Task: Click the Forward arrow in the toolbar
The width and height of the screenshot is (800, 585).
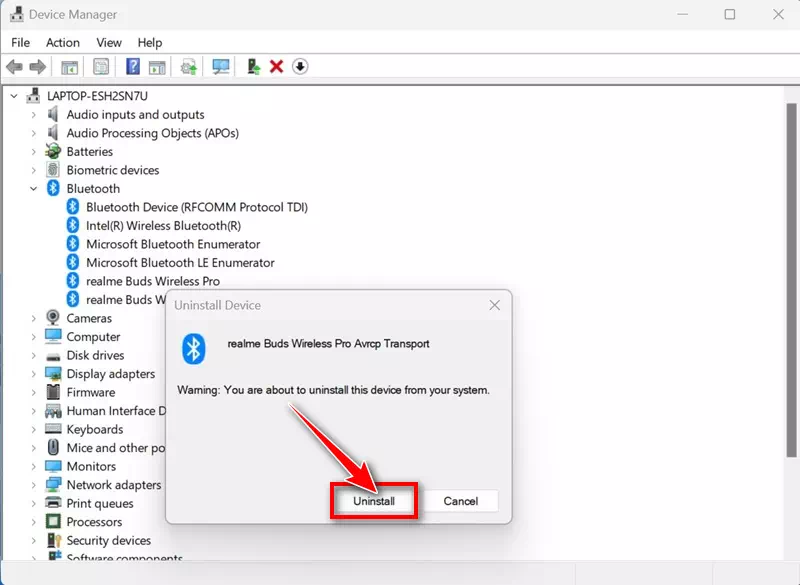Action: [x=38, y=67]
